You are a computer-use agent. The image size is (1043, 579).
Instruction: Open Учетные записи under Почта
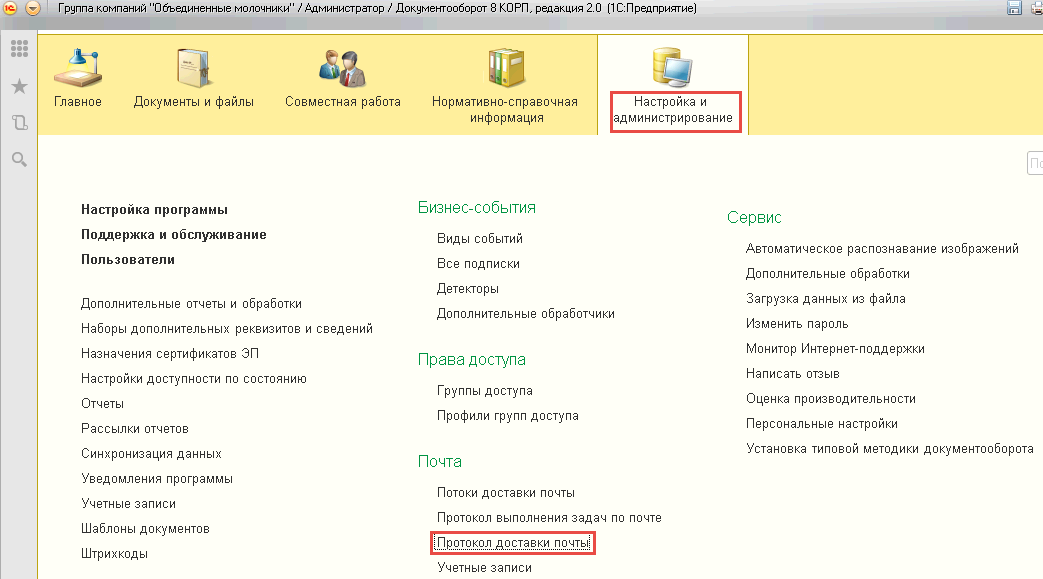click(x=484, y=568)
